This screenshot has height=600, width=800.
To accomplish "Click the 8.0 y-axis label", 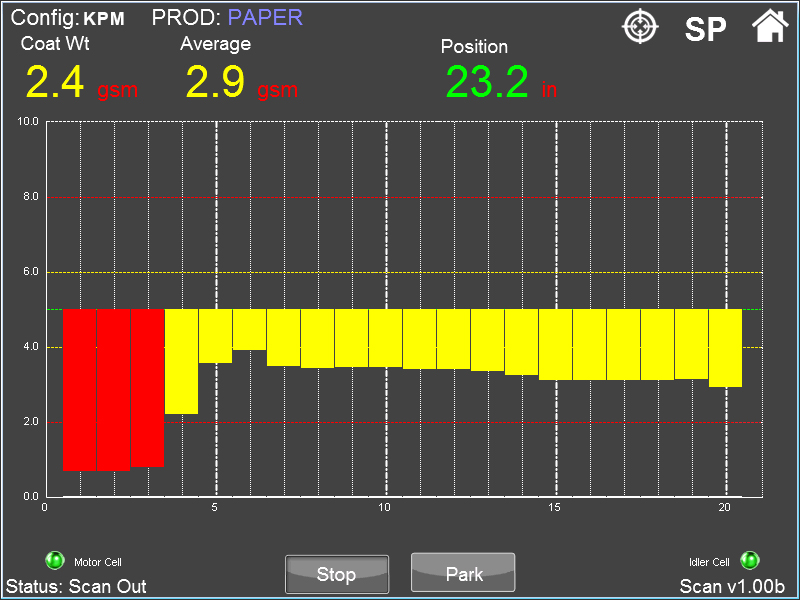I will pyautogui.click(x=31, y=196).
